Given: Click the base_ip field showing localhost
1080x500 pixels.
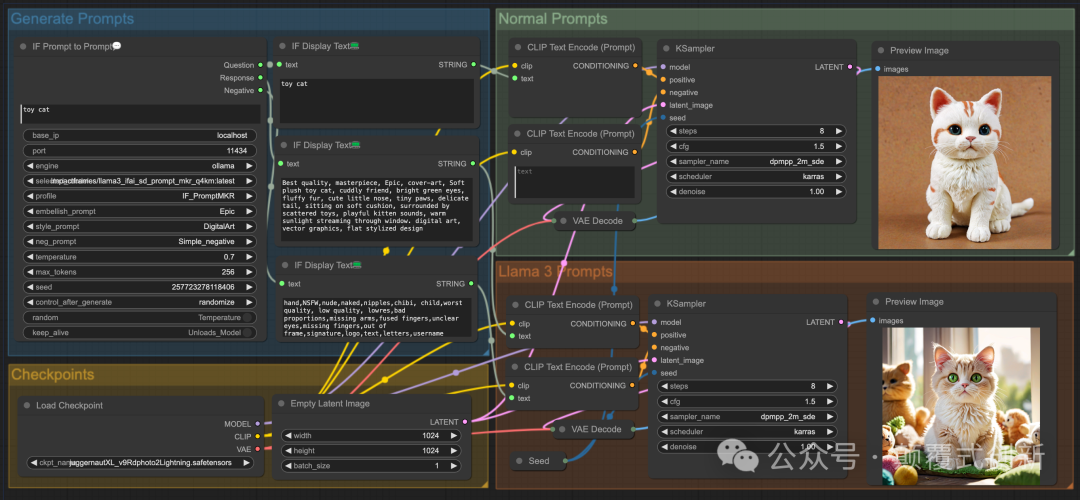Looking at the screenshot, I should pos(140,136).
